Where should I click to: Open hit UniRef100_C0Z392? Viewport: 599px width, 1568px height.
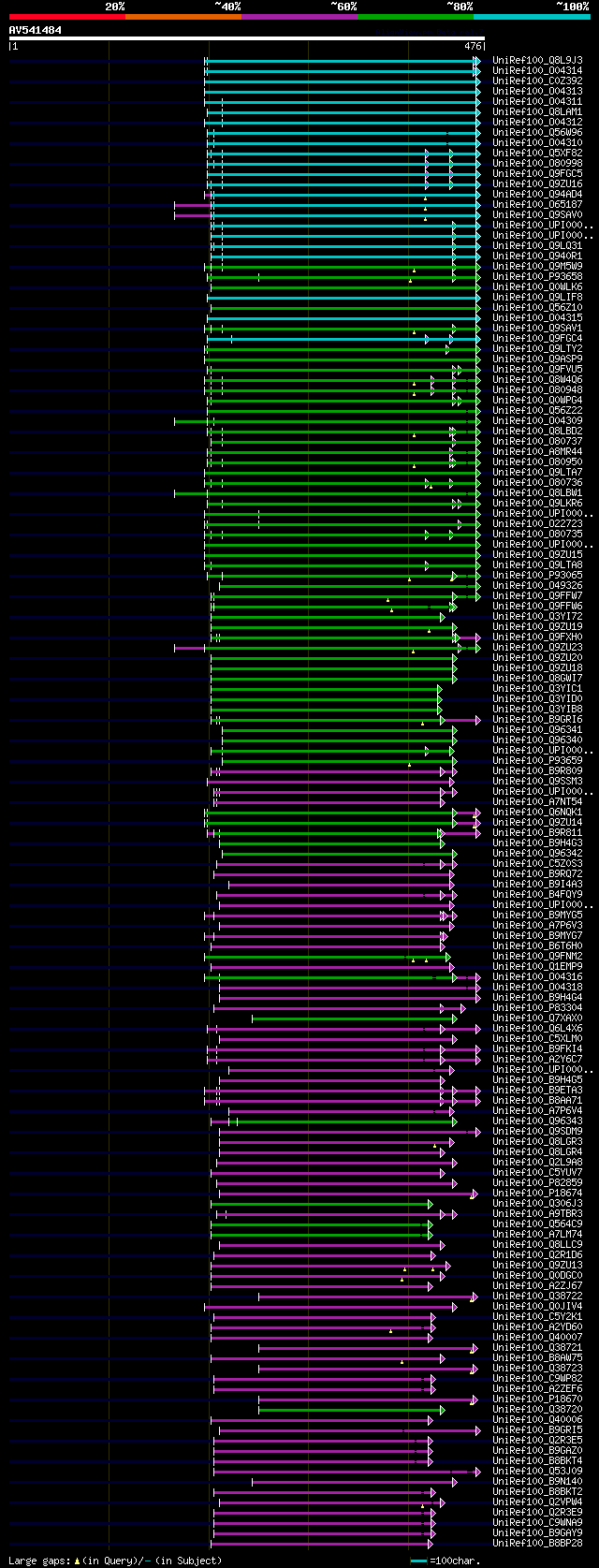tap(537, 81)
